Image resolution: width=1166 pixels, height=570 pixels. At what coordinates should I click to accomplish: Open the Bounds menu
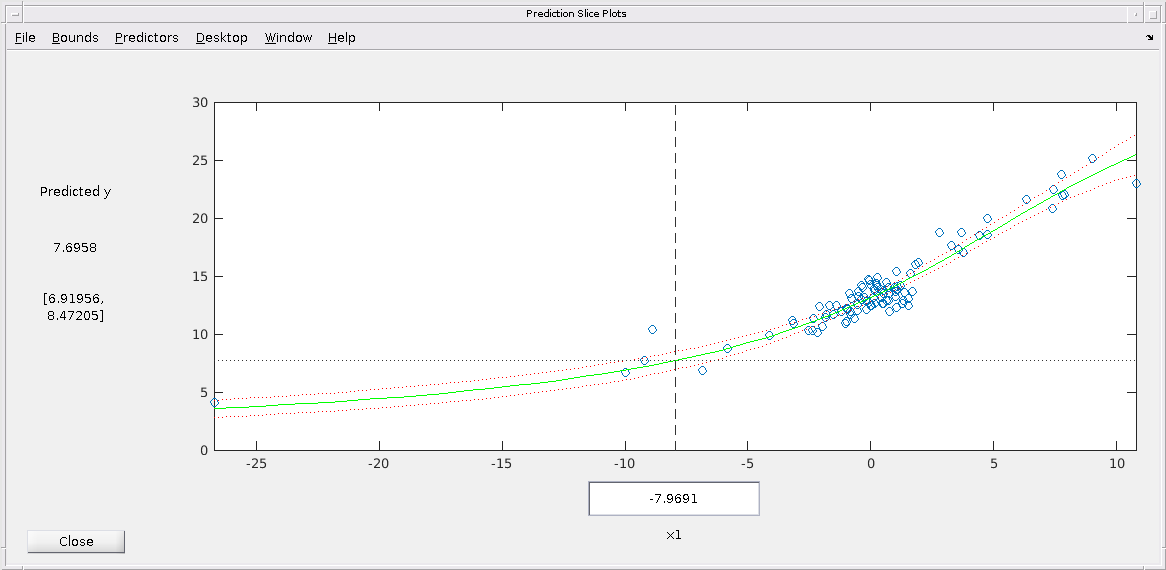click(x=75, y=37)
